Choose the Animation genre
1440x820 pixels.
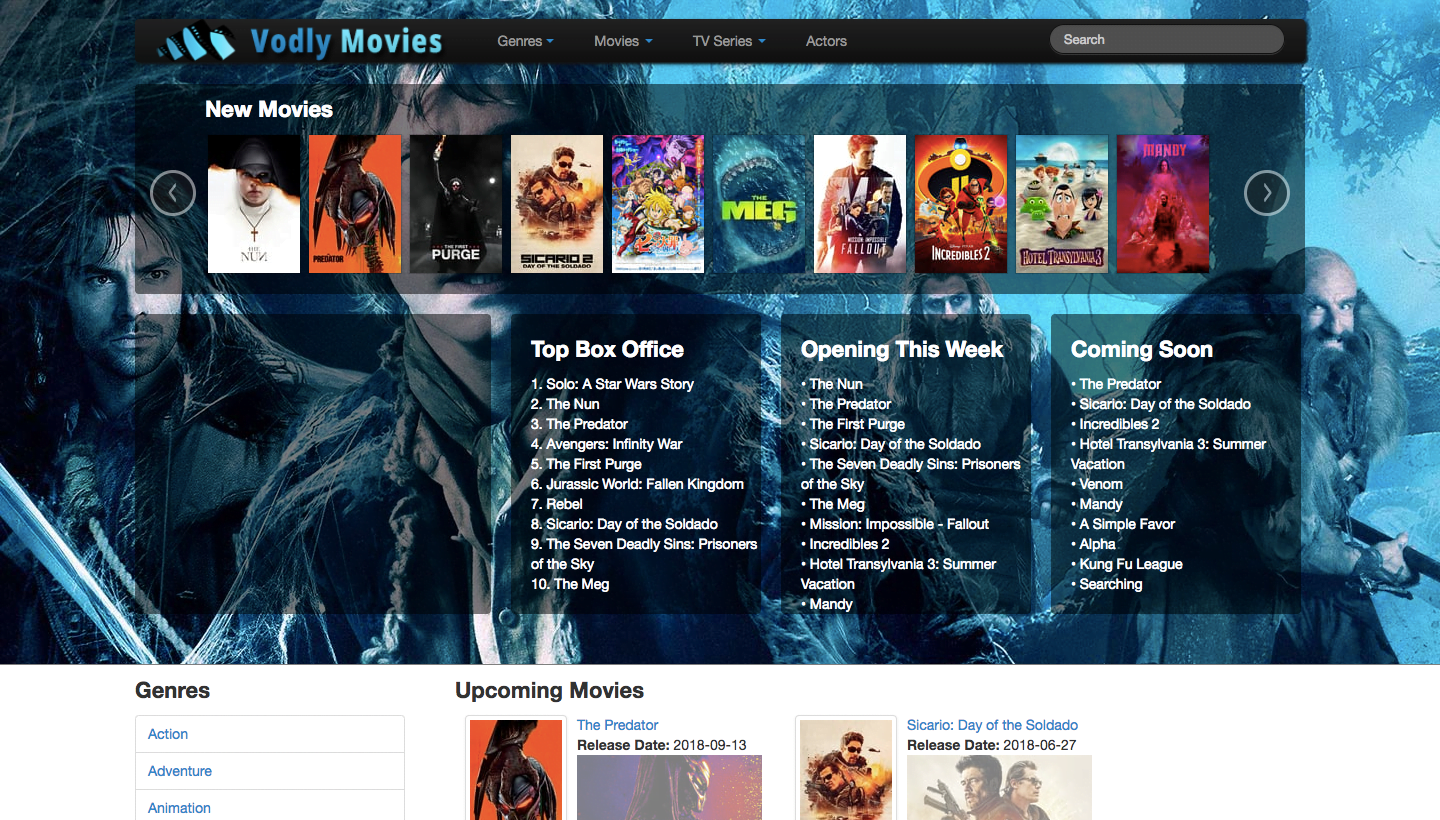pos(270,806)
